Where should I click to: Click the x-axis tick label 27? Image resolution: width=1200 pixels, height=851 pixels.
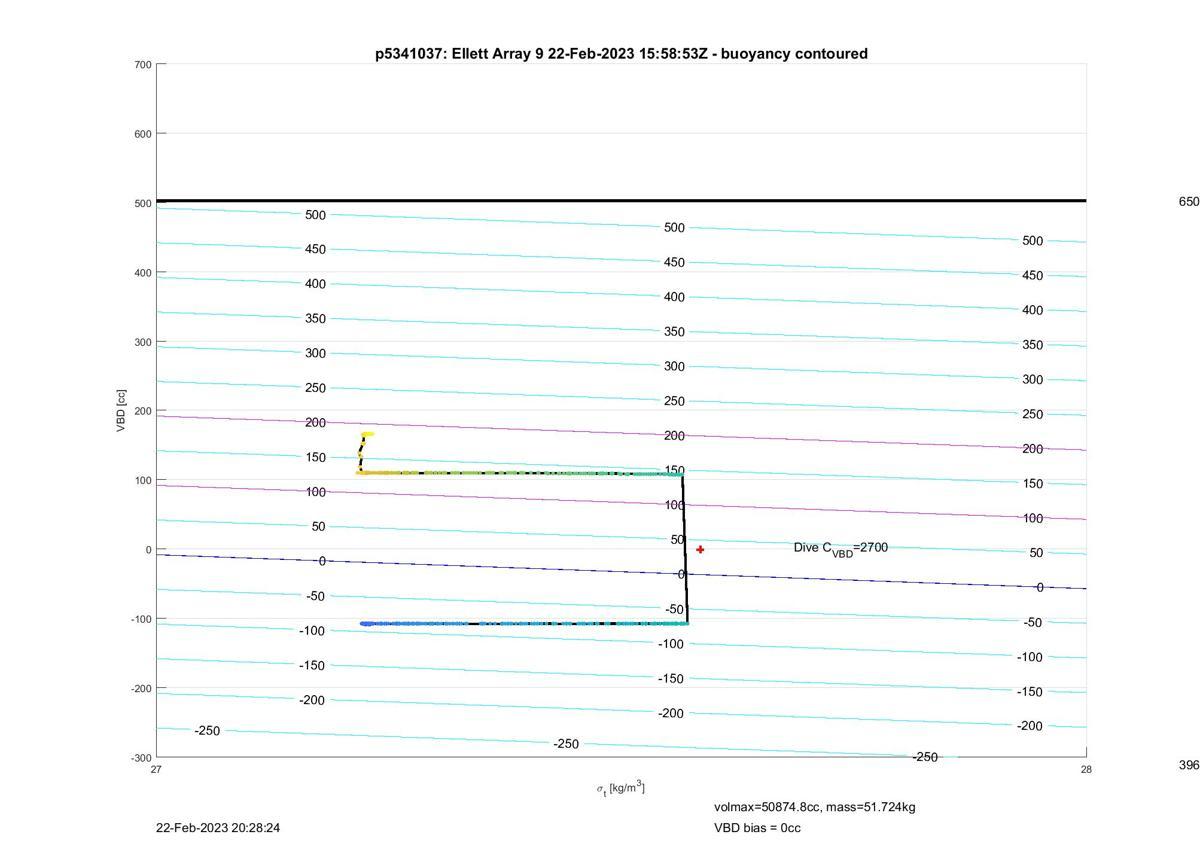coord(156,769)
